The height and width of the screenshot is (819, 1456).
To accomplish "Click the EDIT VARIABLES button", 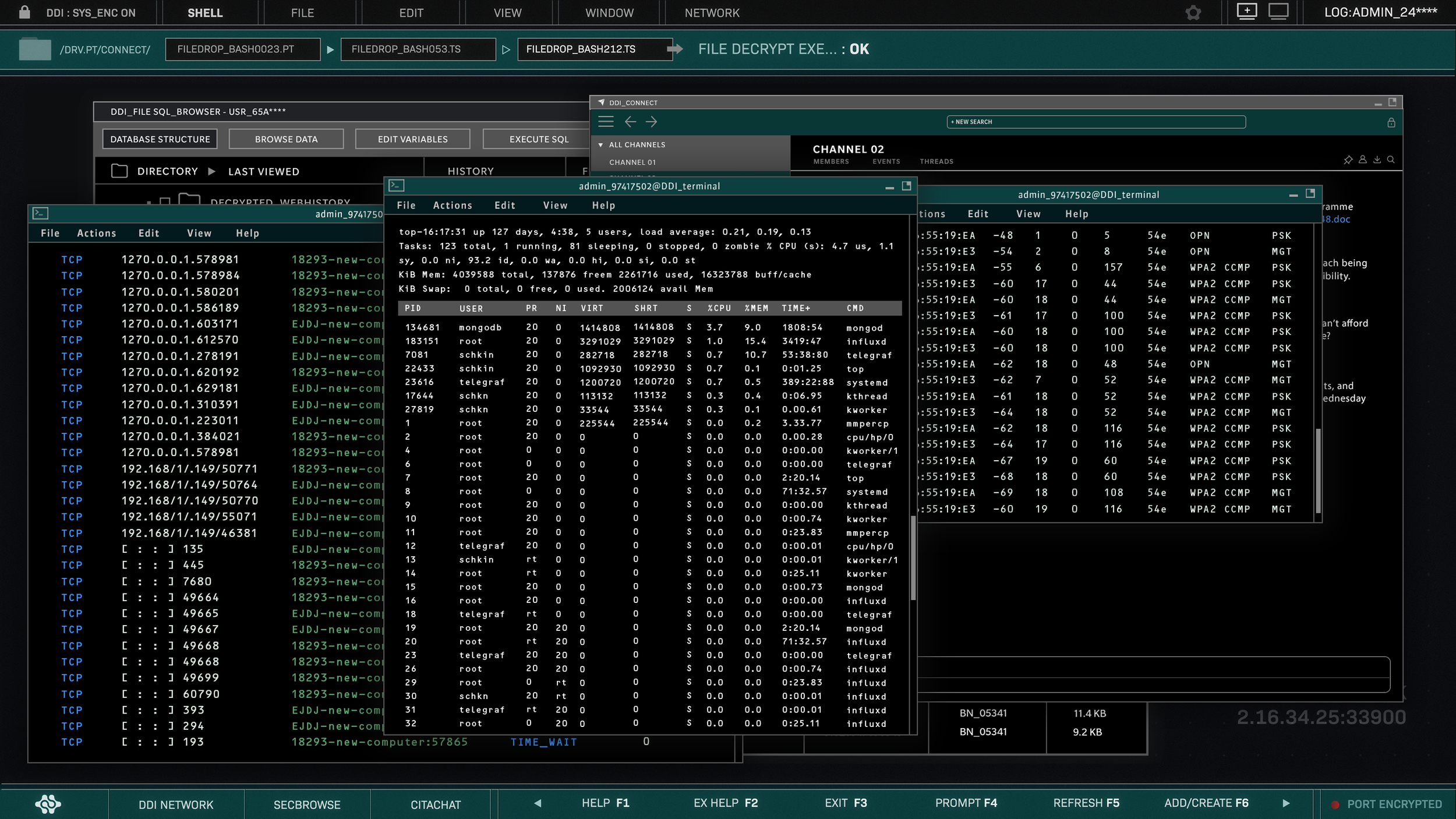I will coord(412,139).
